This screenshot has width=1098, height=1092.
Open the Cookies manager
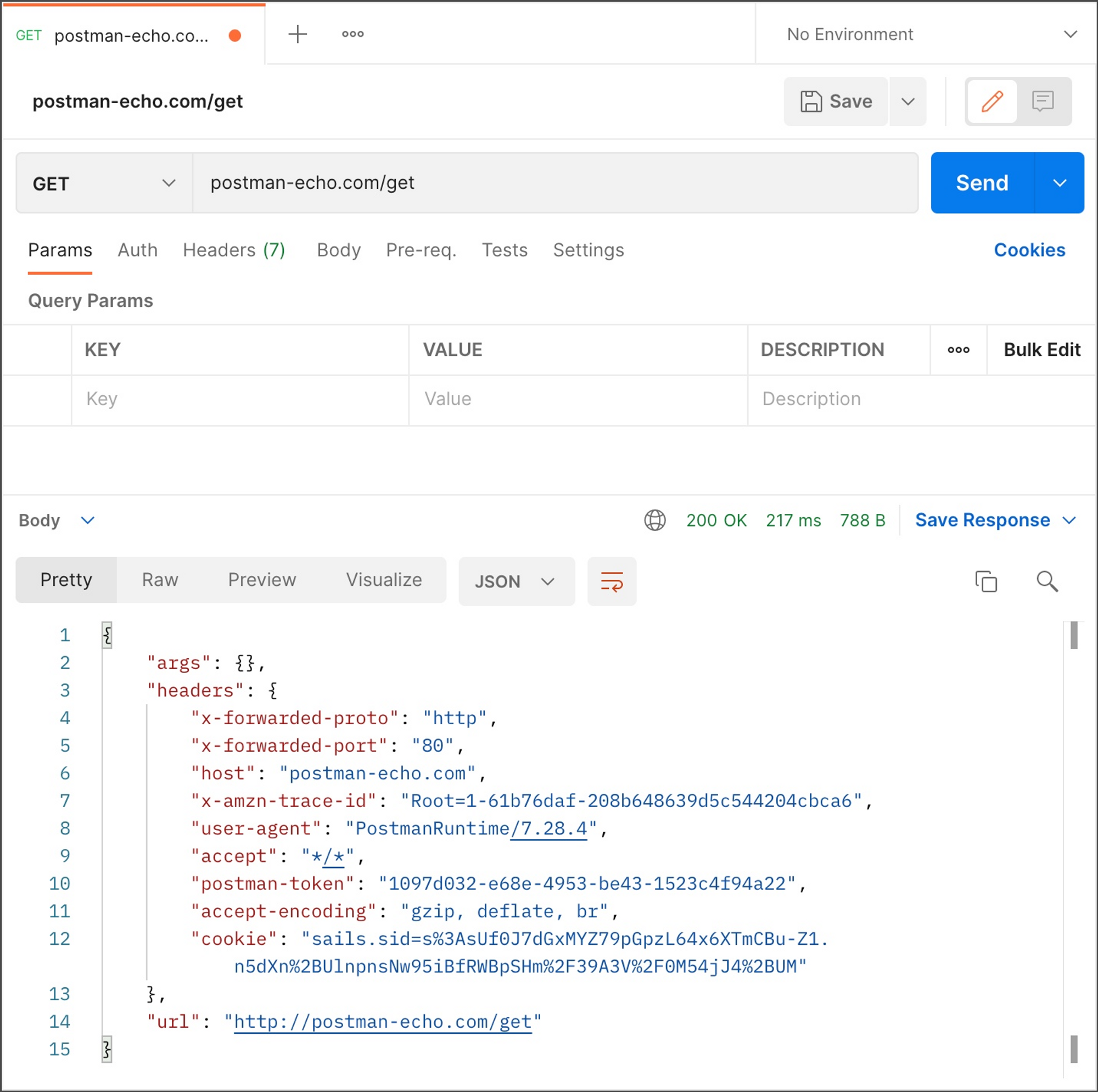[1029, 250]
